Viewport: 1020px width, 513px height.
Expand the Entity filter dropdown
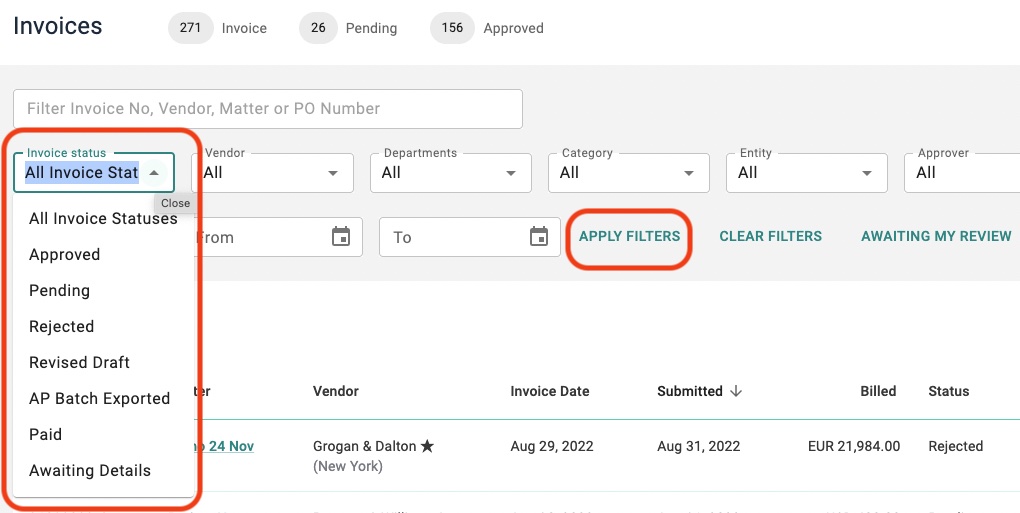[807, 173]
